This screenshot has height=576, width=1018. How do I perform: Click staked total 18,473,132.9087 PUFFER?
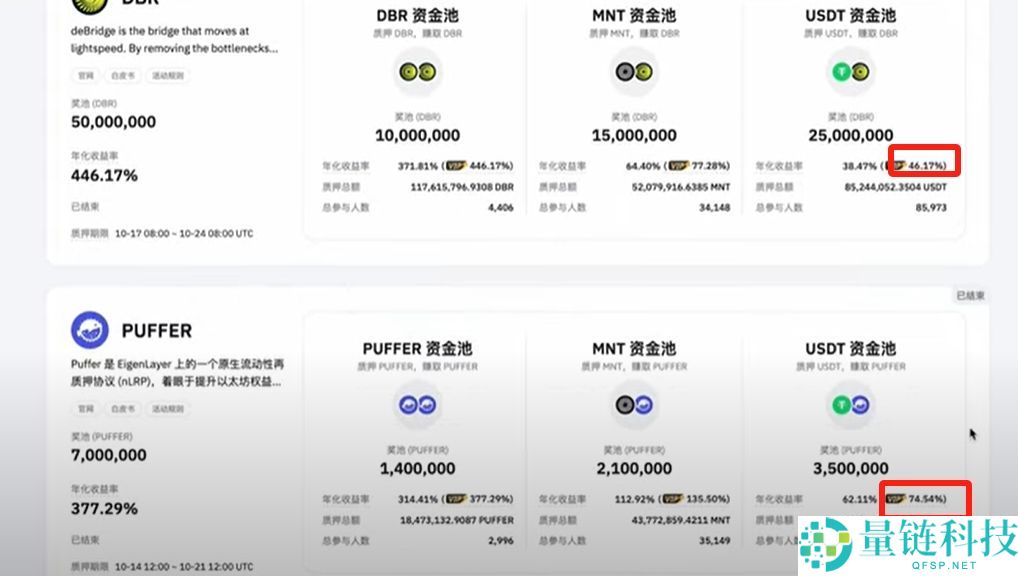(x=456, y=520)
